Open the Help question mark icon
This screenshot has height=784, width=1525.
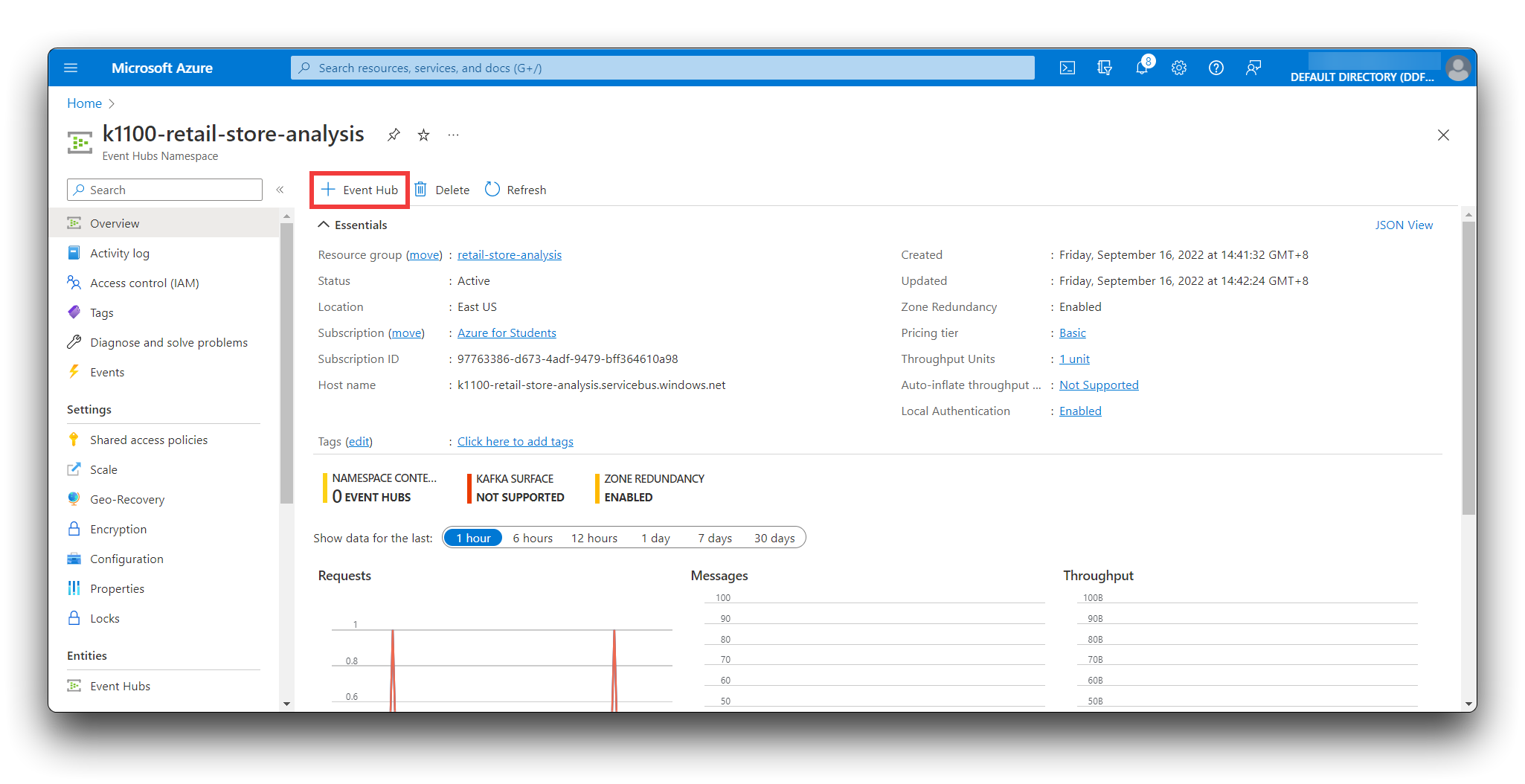pos(1216,68)
